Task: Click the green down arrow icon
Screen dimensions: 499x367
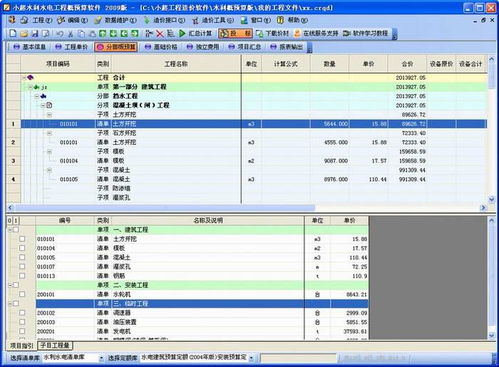Action: (113, 33)
